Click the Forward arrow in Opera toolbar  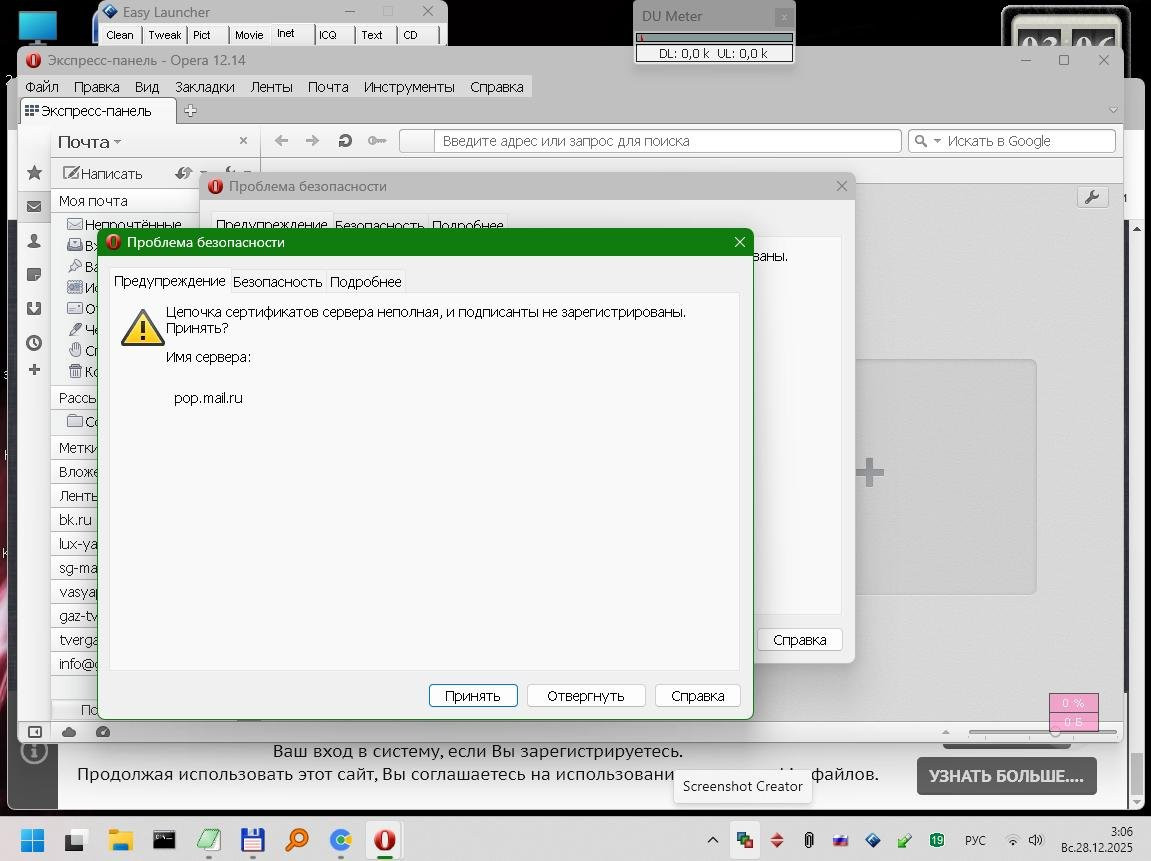pyautogui.click(x=313, y=140)
